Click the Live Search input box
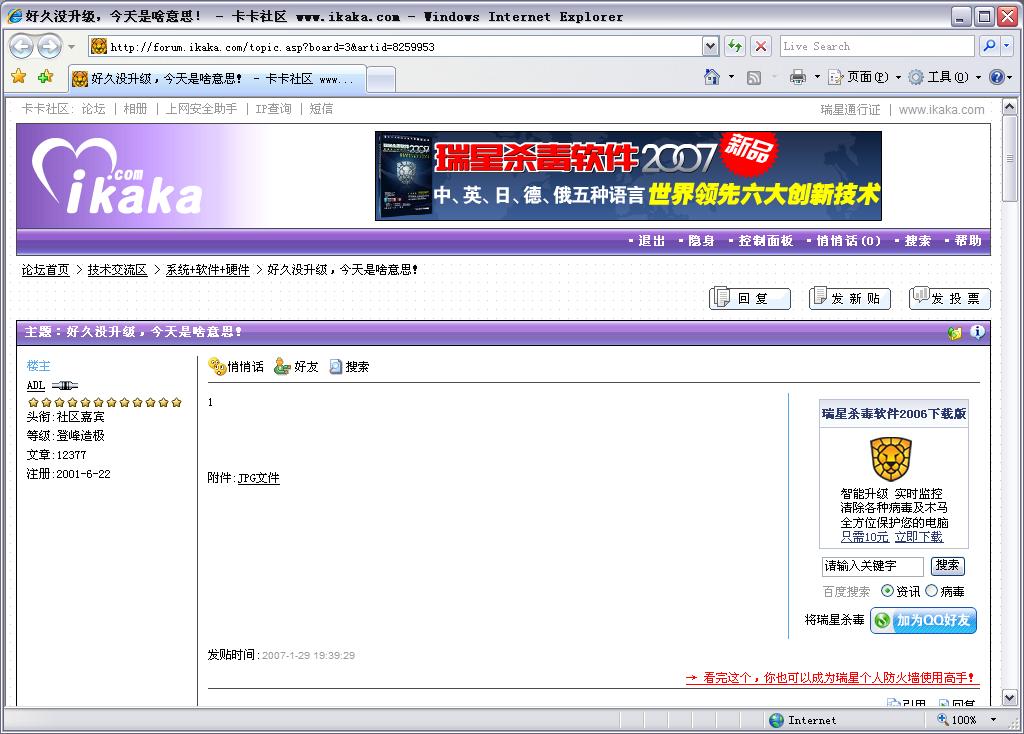The image size is (1024, 734). [876, 46]
